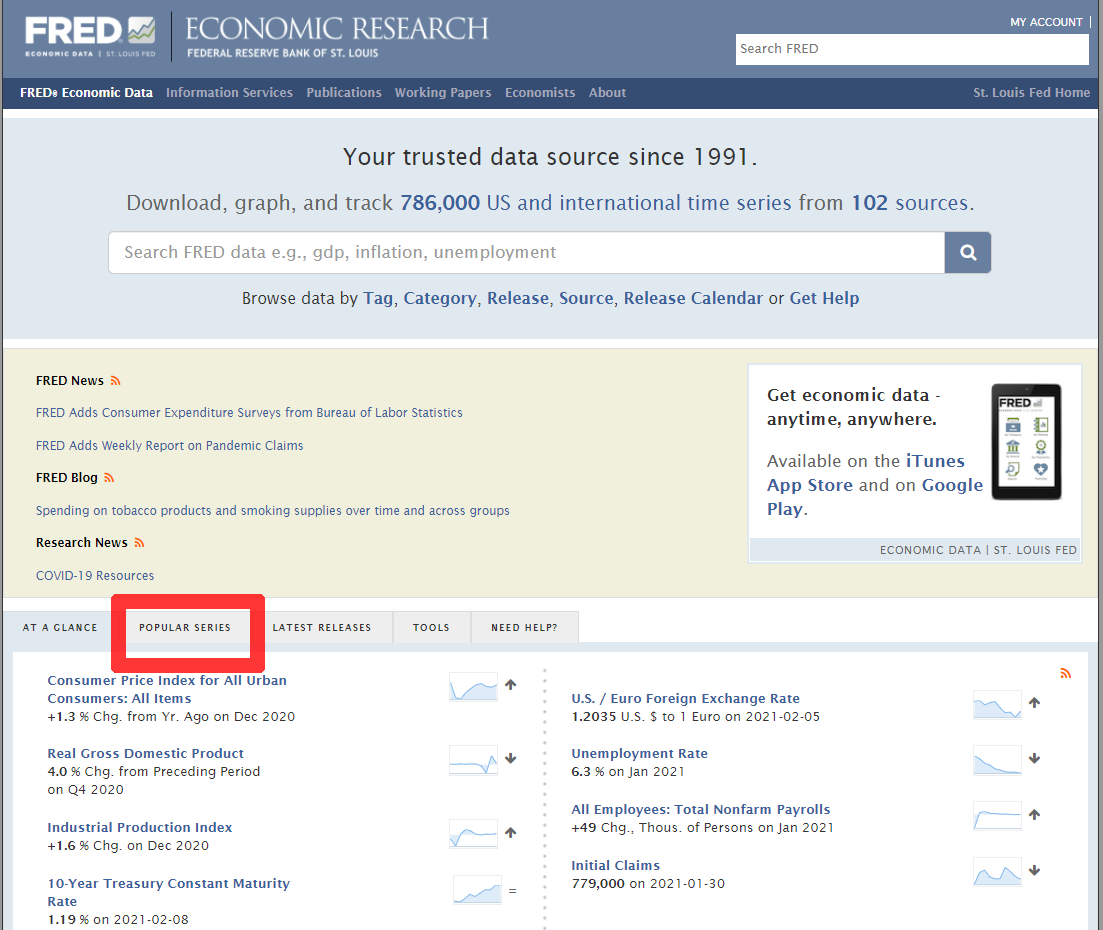
Task: Open the Unemployment Rate sparkline chart
Action: tap(997, 760)
